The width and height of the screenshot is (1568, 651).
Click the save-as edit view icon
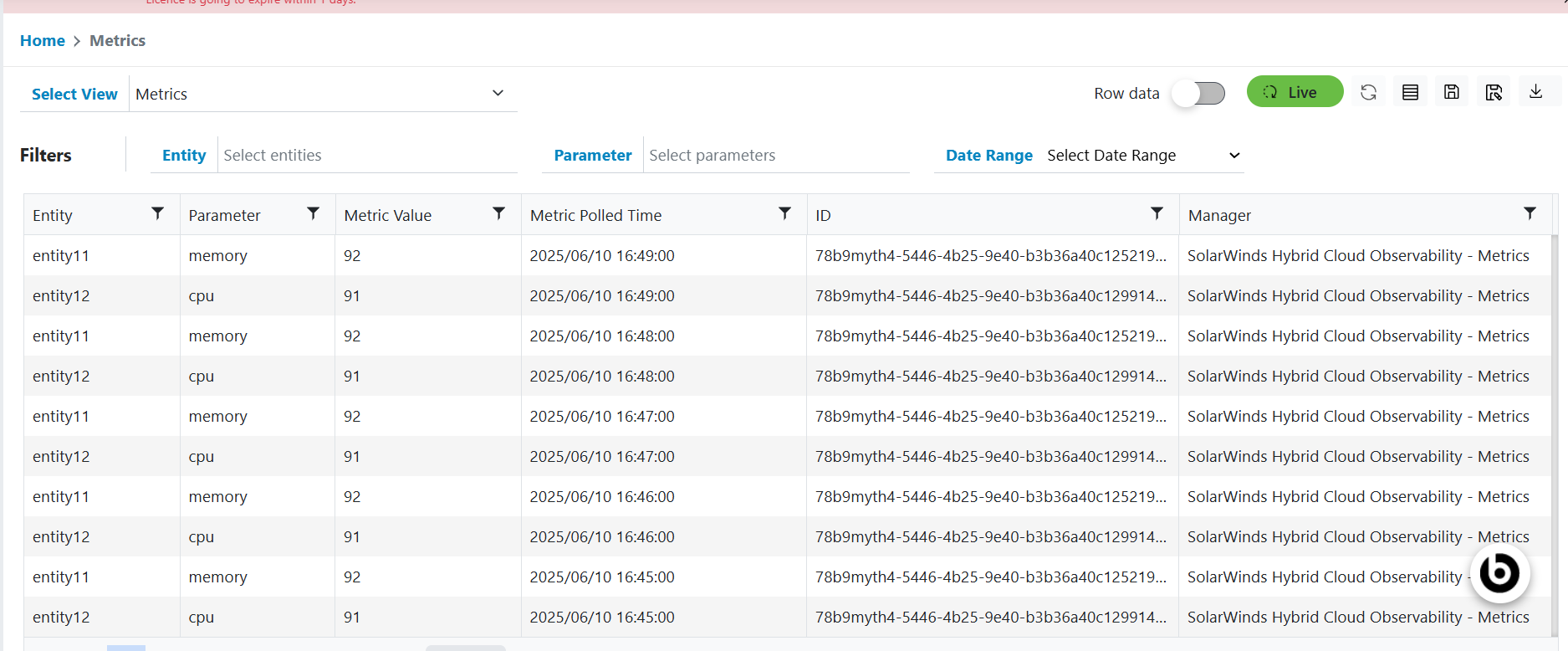[1494, 92]
